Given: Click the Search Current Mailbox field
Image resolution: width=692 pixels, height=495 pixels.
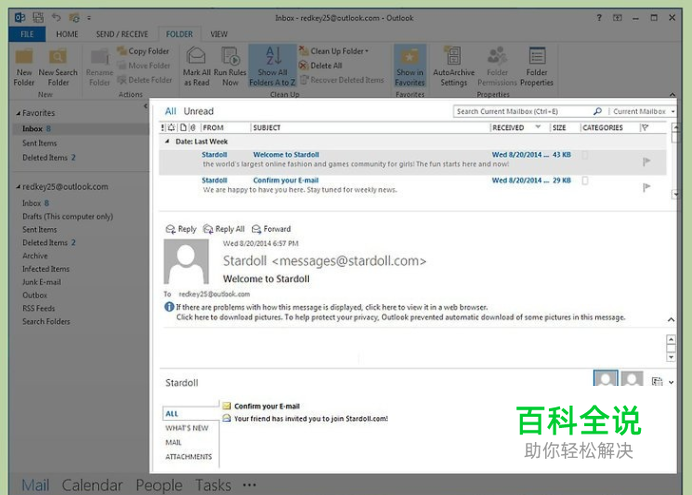Looking at the screenshot, I should point(523,111).
